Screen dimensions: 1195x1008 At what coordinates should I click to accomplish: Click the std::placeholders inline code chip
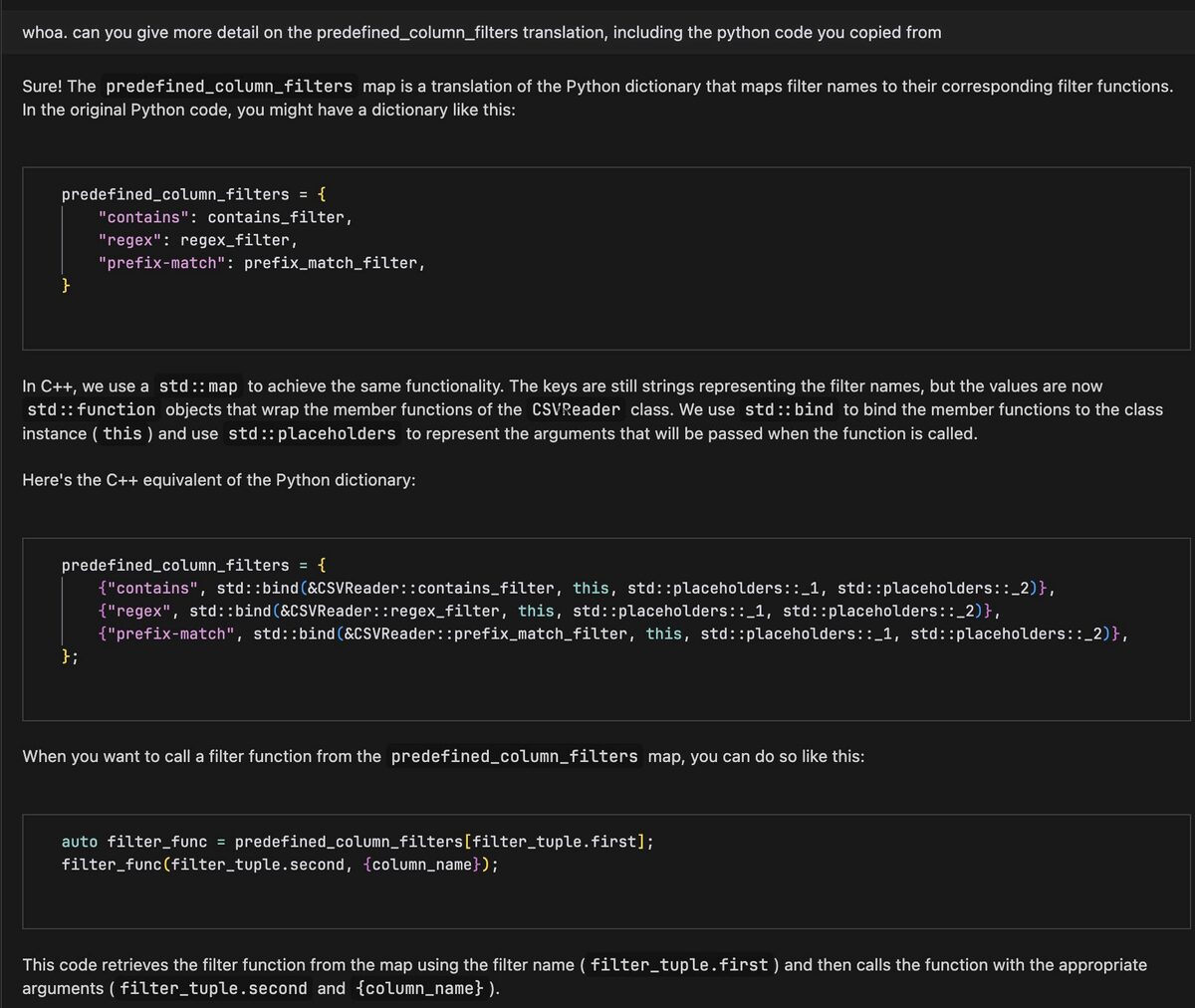pyautogui.click(x=312, y=433)
